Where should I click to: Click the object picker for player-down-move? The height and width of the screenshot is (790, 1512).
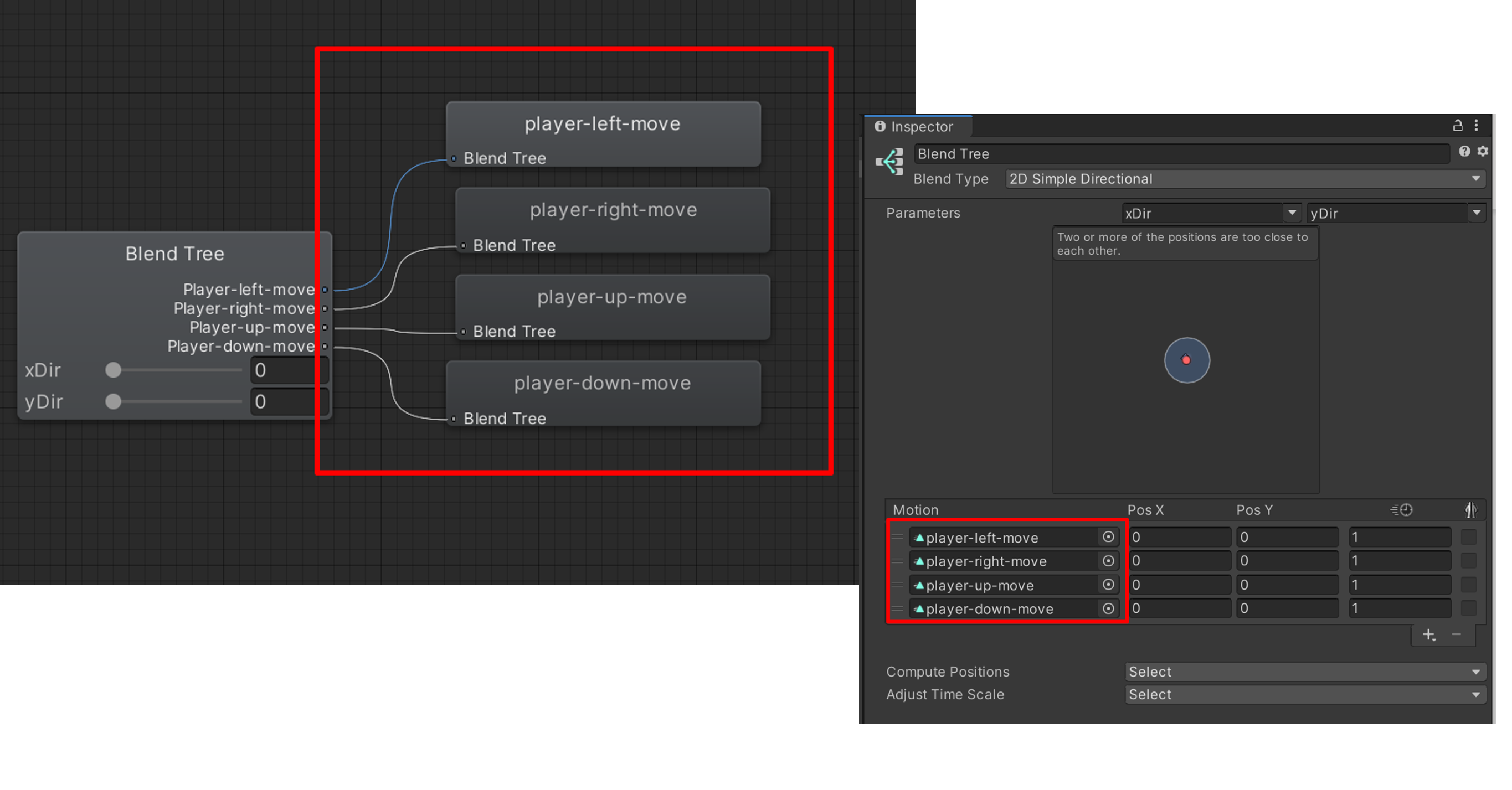[x=1108, y=609]
